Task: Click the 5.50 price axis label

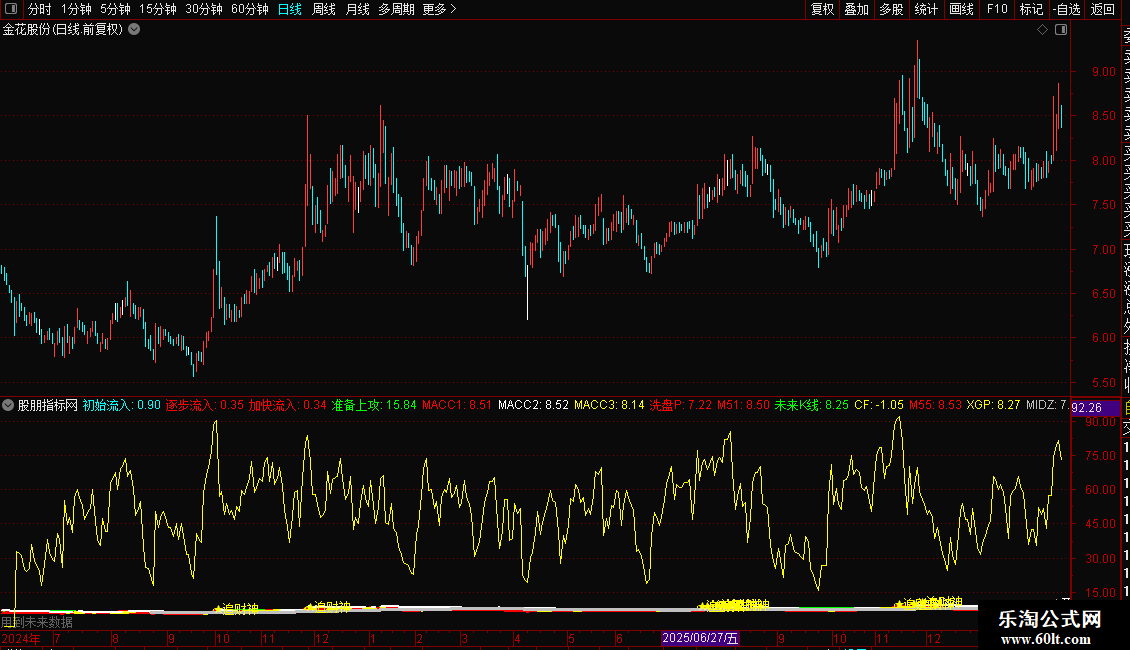Action: click(1104, 383)
